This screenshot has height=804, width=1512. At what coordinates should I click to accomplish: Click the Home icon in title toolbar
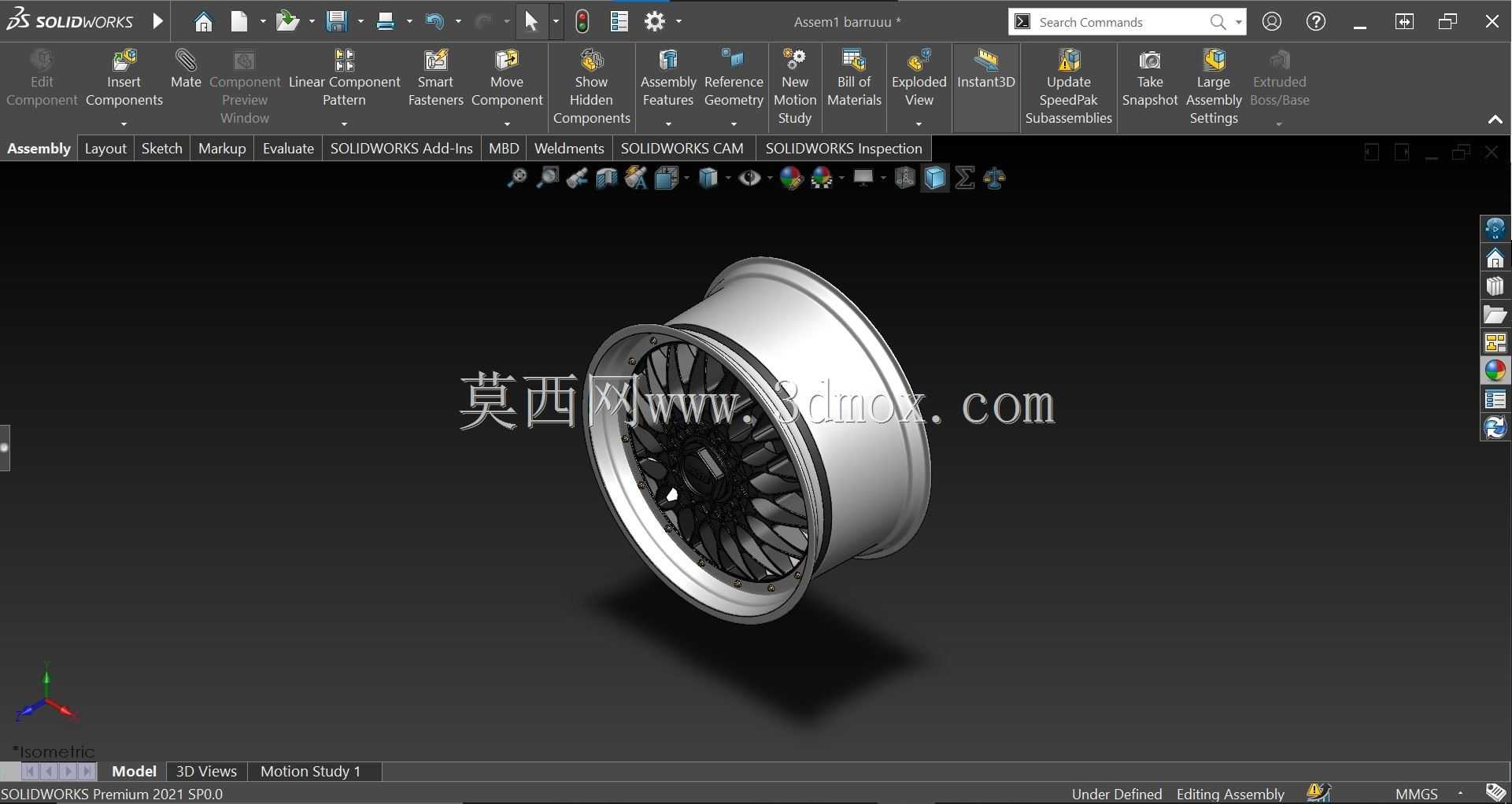point(203,21)
